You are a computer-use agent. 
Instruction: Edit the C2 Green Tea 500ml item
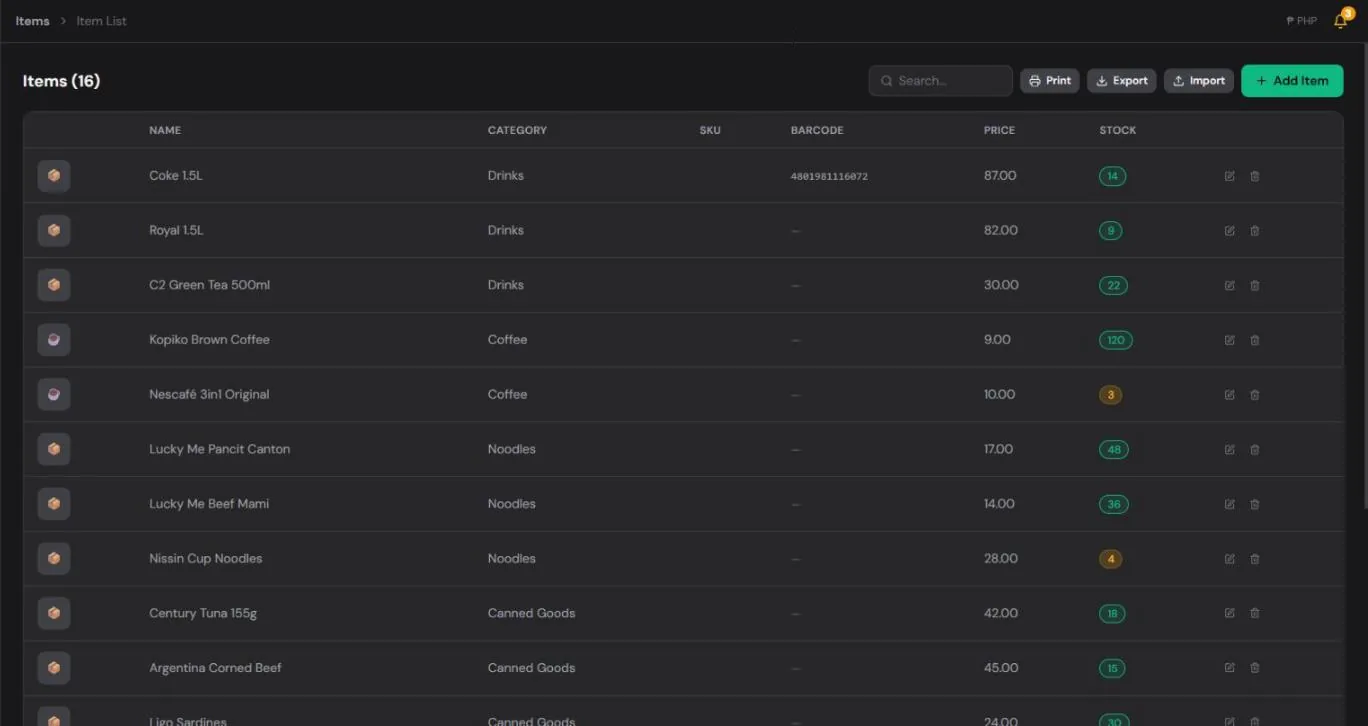pos(1229,286)
